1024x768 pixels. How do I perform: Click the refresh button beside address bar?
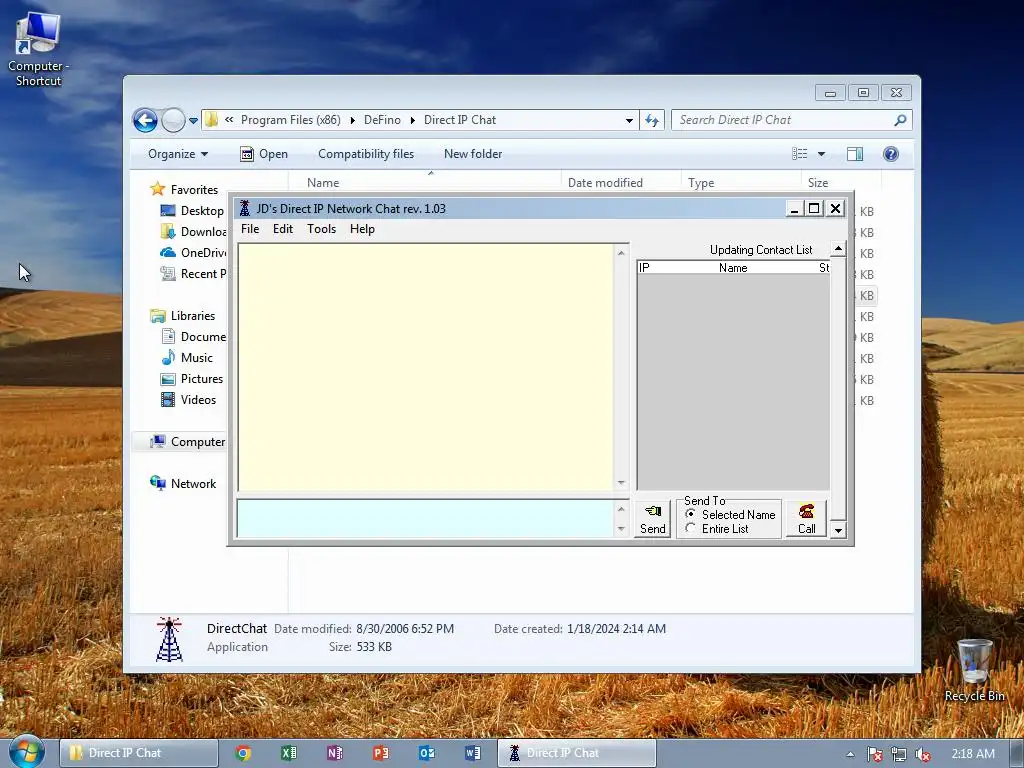pos(652,120)
